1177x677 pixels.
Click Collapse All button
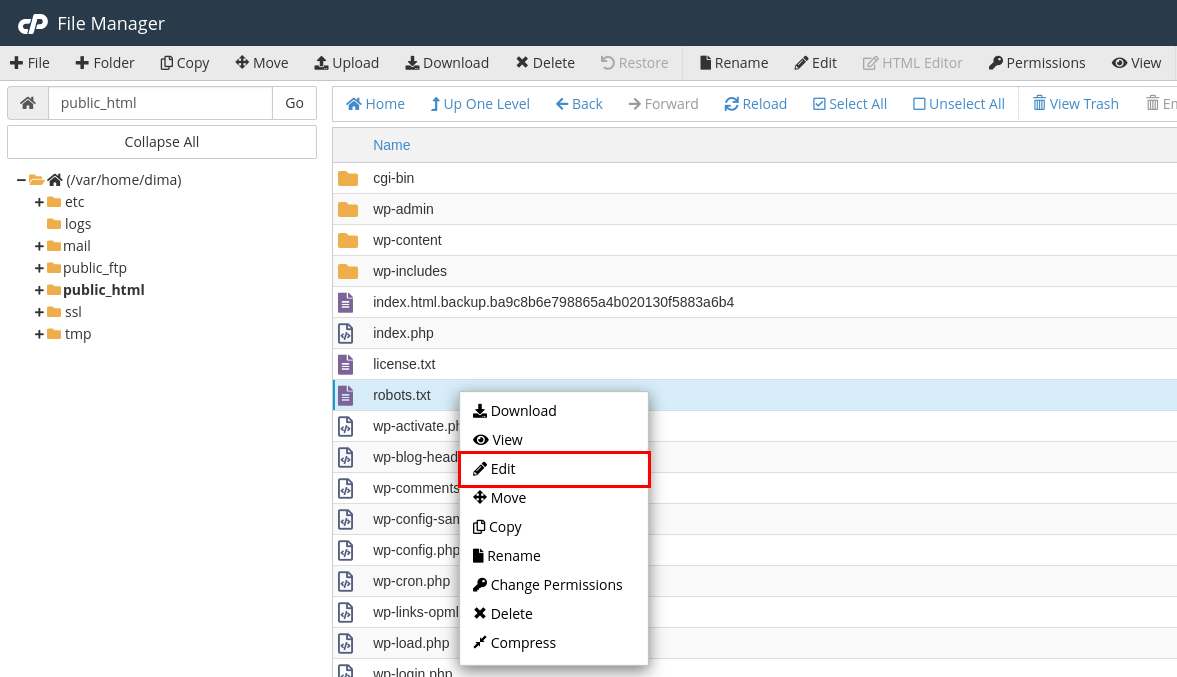[162, 142]
